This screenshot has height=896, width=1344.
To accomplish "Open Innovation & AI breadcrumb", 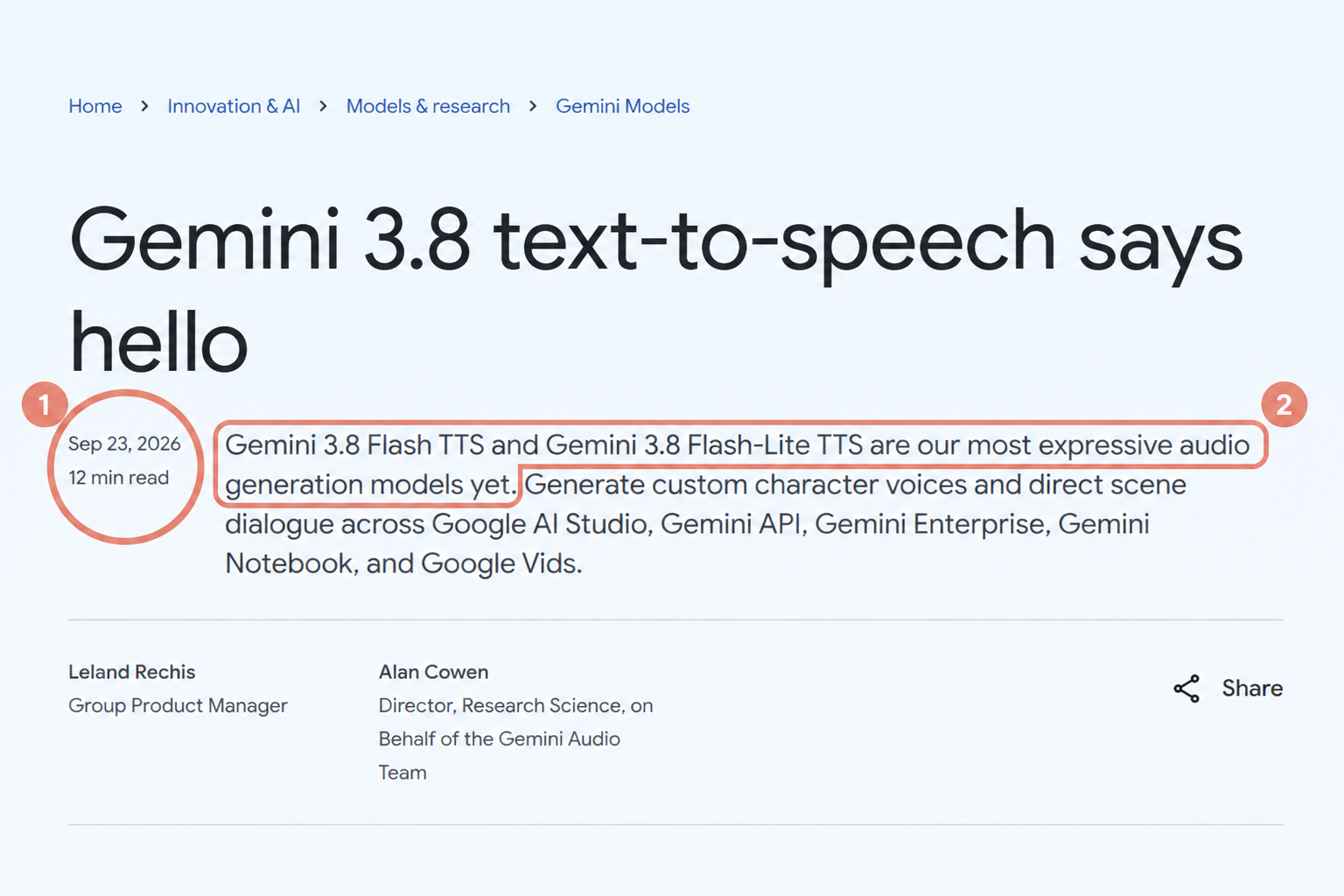I will (x=234, y=106).
